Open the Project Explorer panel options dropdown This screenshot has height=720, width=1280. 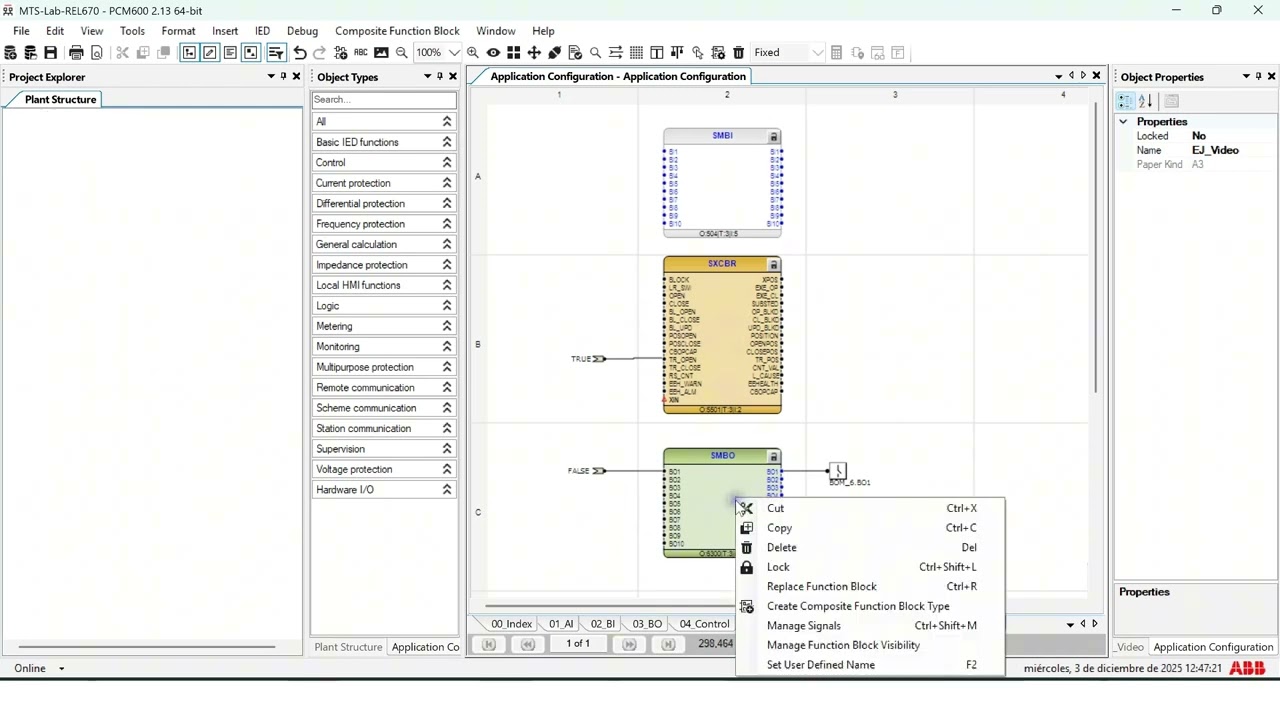[x=271, y=77]
